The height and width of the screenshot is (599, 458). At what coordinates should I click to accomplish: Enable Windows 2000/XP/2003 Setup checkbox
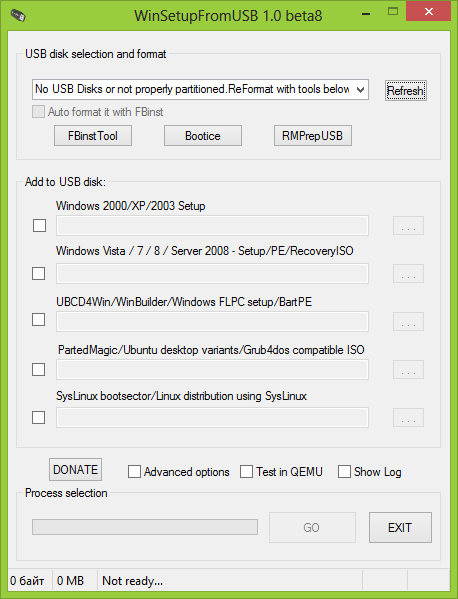pos(39,225)
